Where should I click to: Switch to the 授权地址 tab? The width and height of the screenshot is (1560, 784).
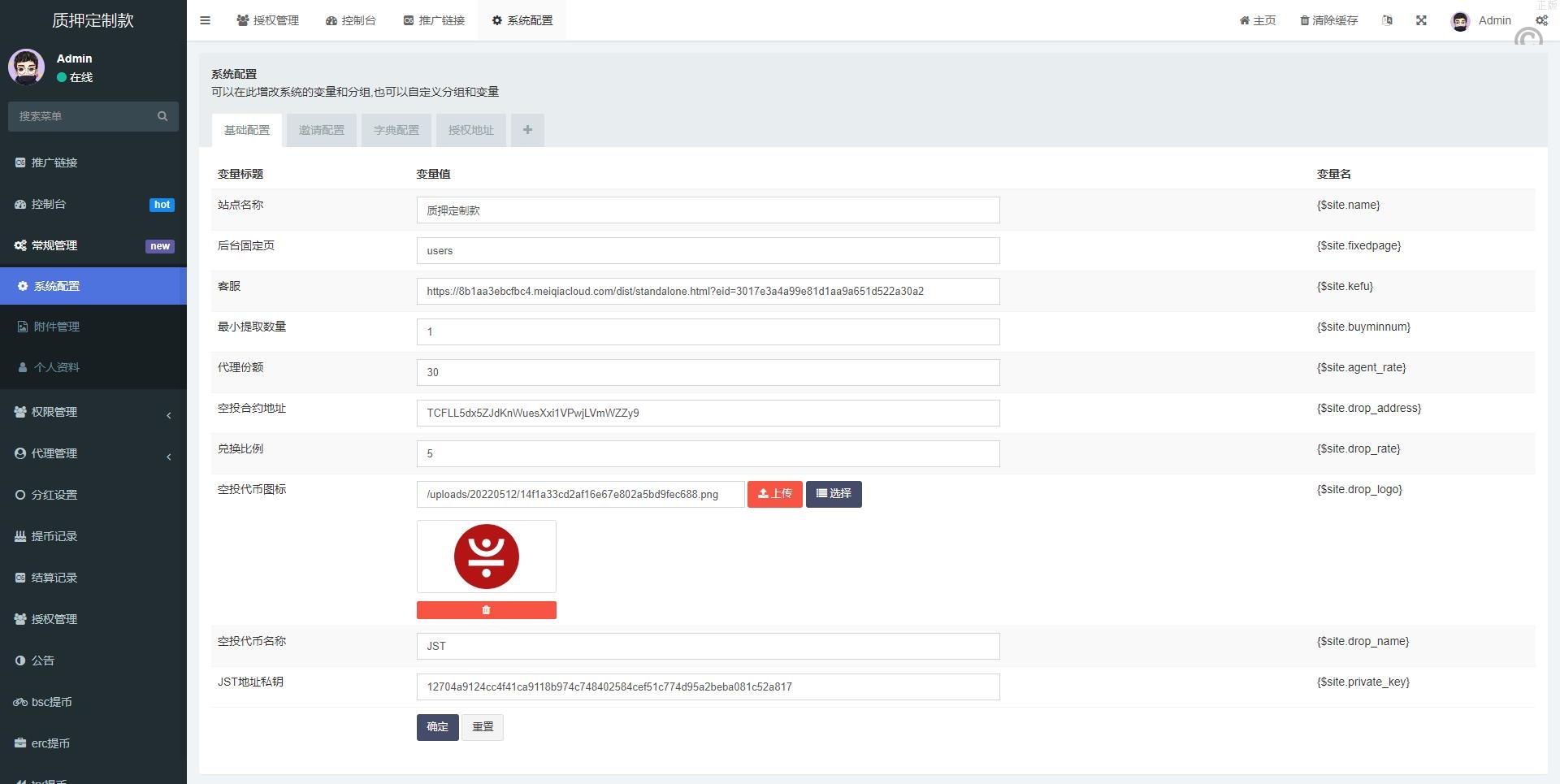(x=470, y=130)
